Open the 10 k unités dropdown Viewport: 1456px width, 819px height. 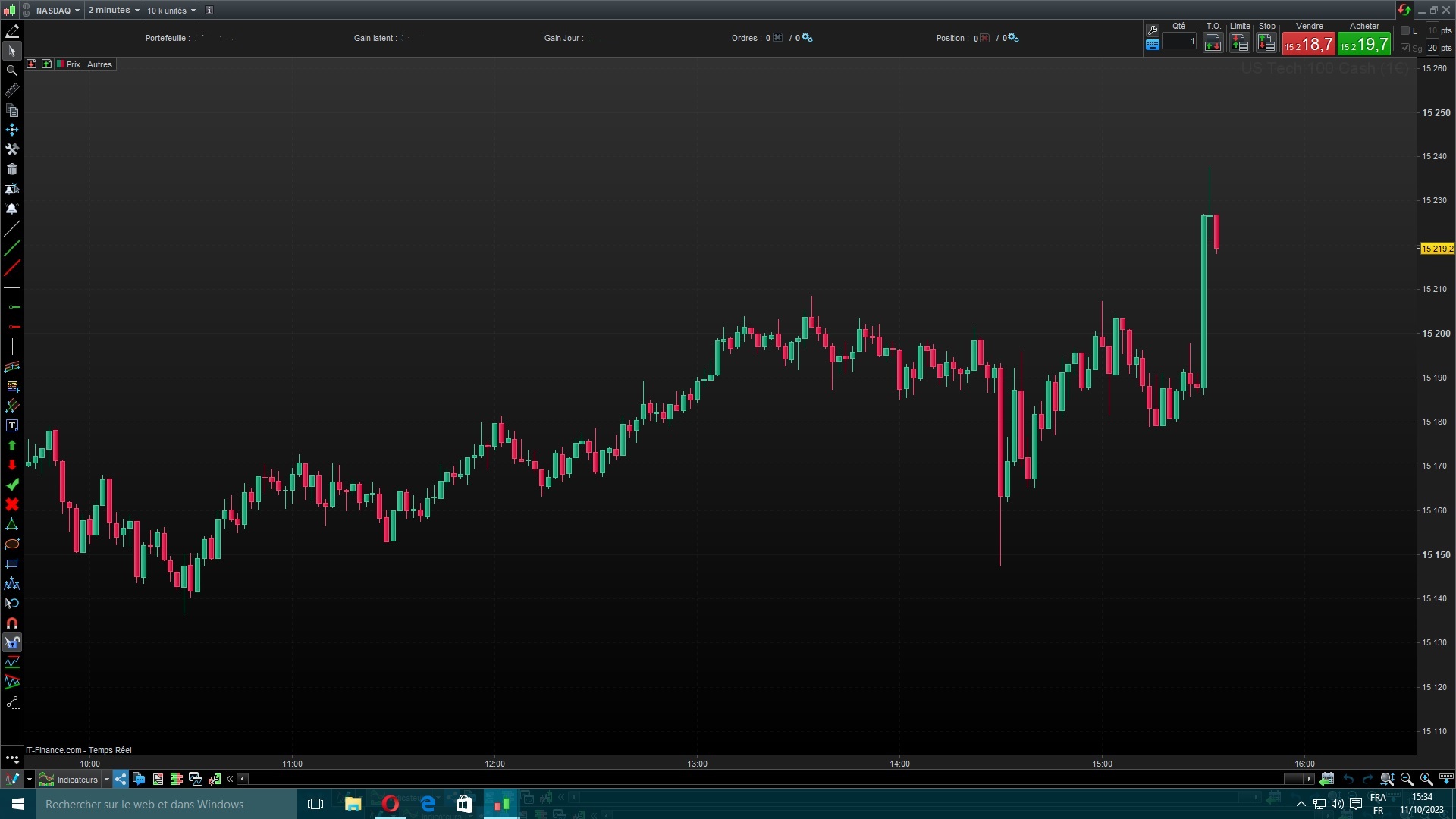click(x=171, y=11)
